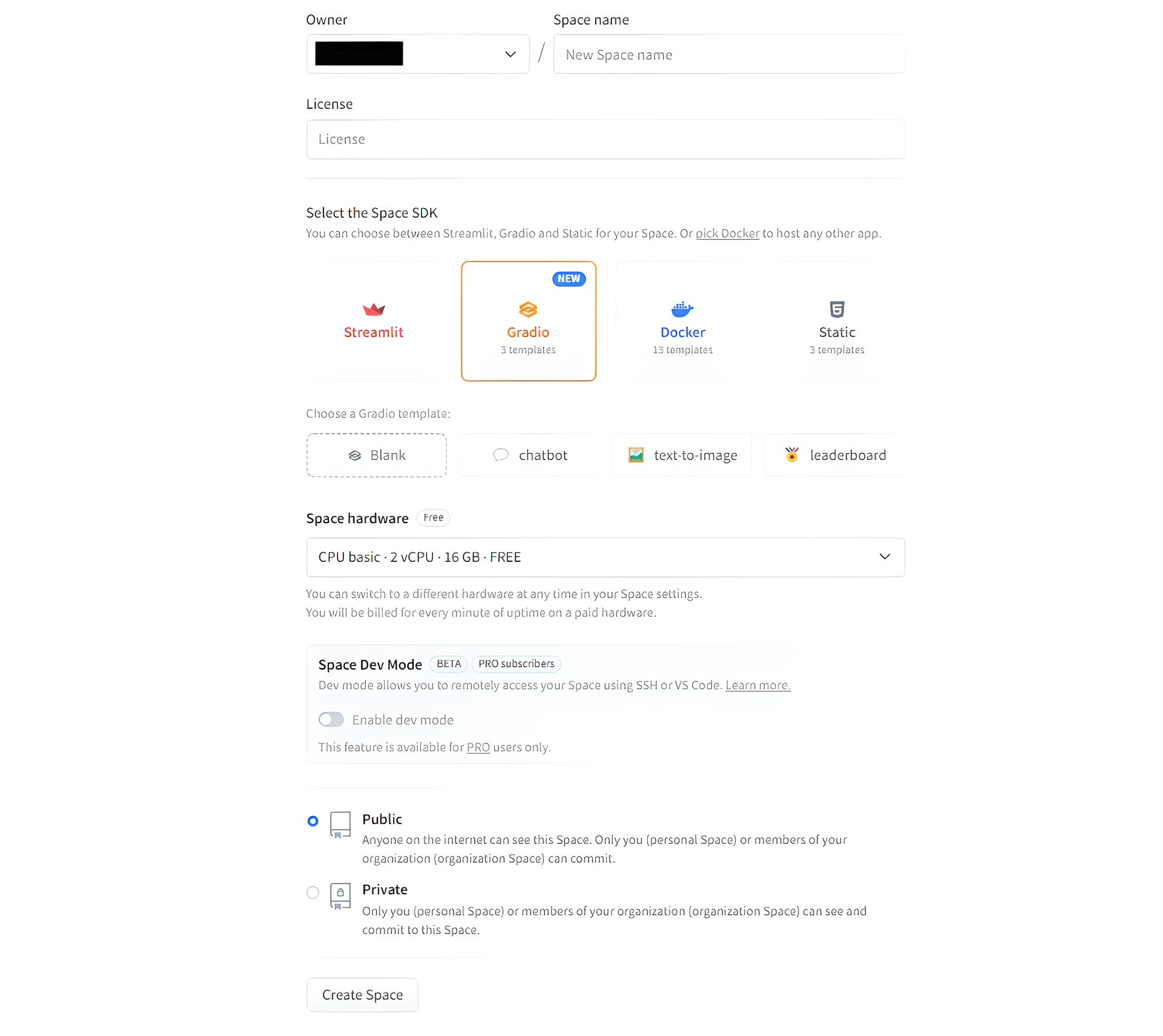This screenshot has width=1163, height=1036.
Task: Select the Static HTML5 shield icon
Action: [x=837, y=309]
